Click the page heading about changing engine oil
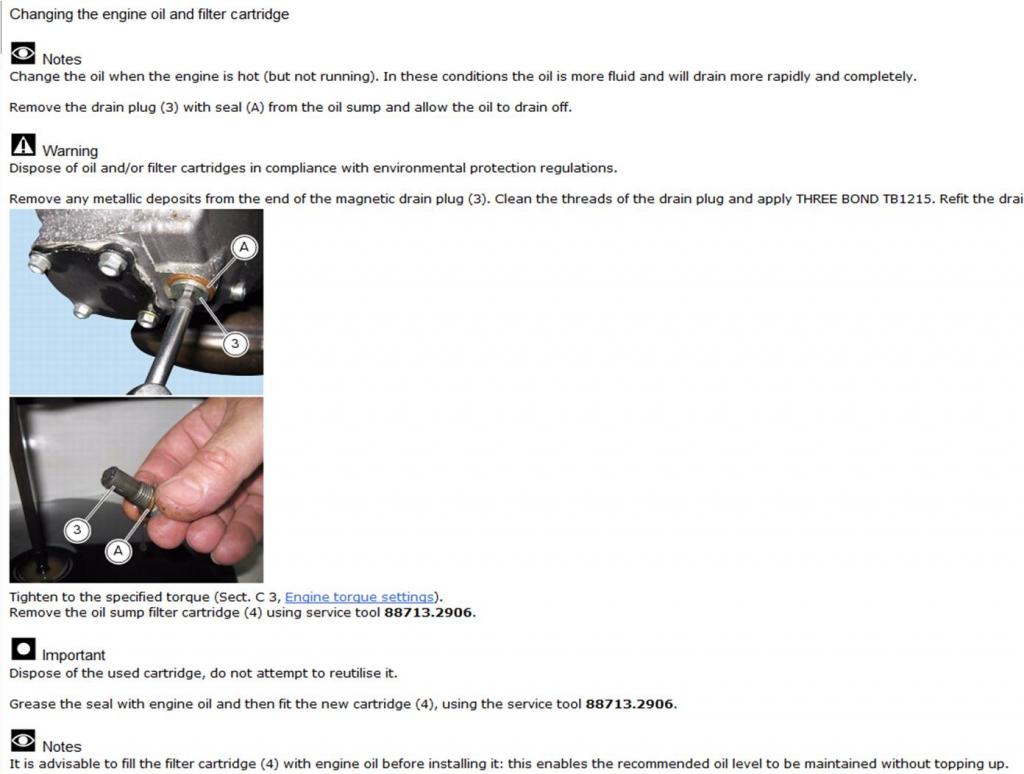This screenshot has width=1024, height=774. click(x=149, y=14)
